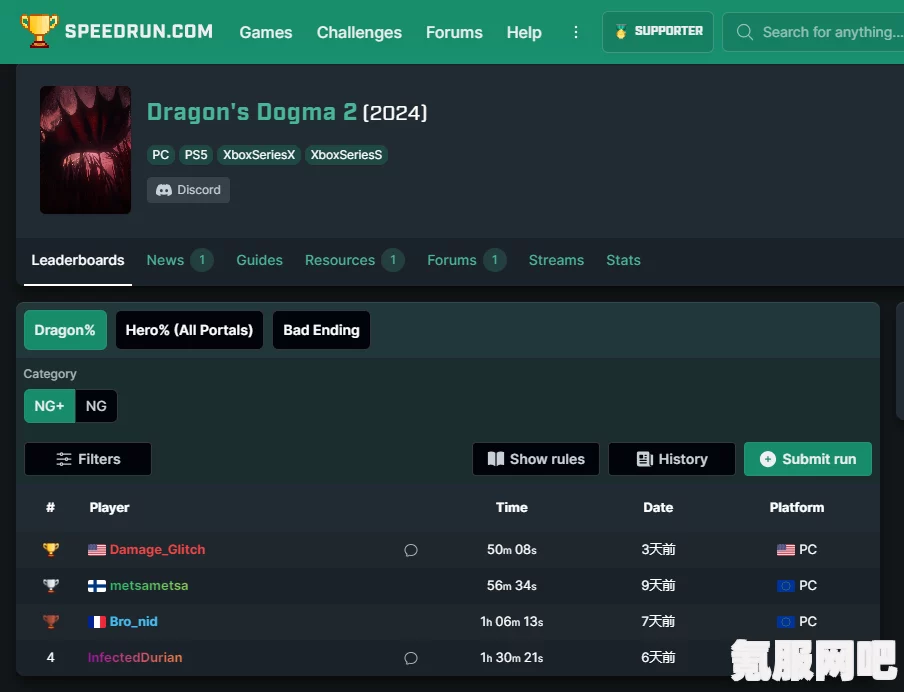Click the Time column header
The height and width of the screenshot is (692, 904).
511,507
